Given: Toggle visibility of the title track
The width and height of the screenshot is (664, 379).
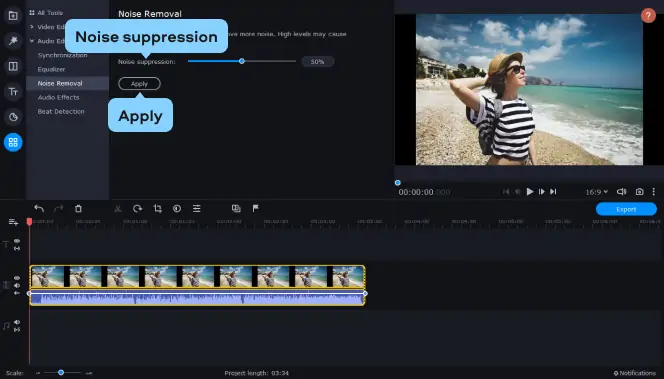Looking at the screenshot, I should point(17,241).
